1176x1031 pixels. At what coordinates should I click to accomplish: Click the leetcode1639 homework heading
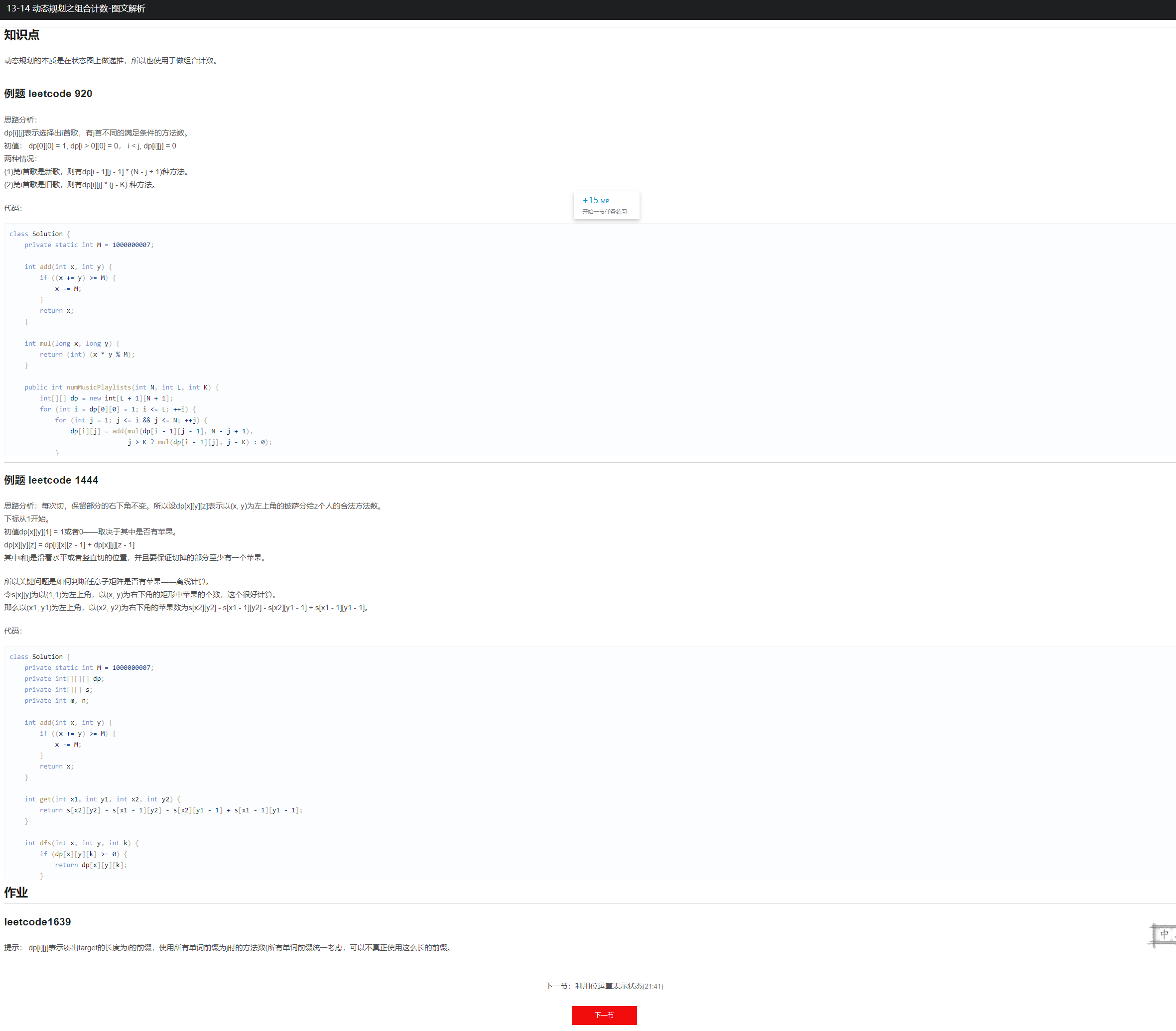(x=37, y=922)
